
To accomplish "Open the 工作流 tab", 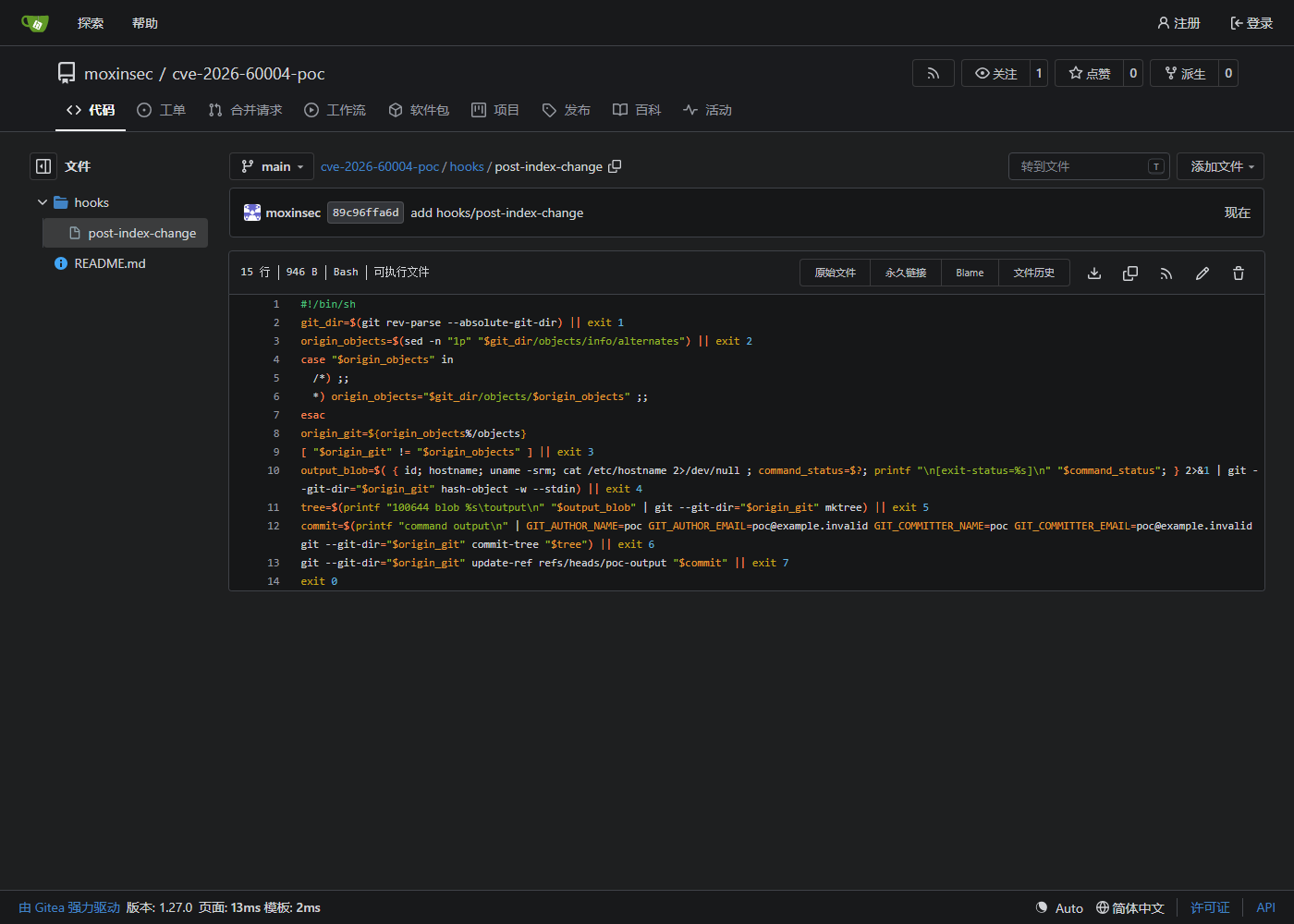I will coord(335,110).
